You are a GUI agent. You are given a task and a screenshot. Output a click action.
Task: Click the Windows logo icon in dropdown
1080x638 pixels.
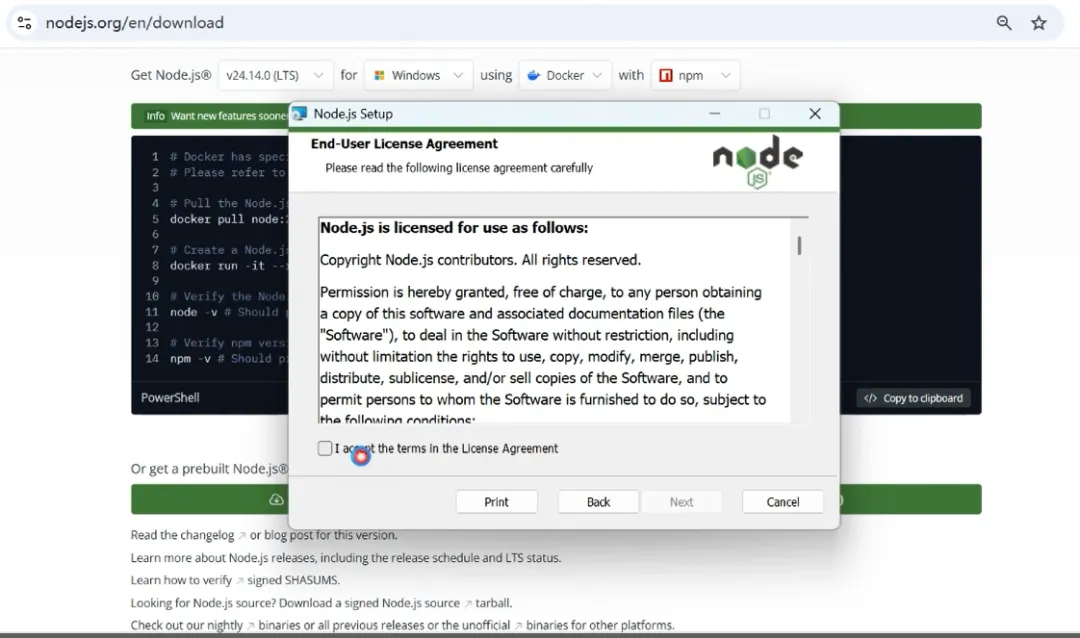tap(380, 75)
